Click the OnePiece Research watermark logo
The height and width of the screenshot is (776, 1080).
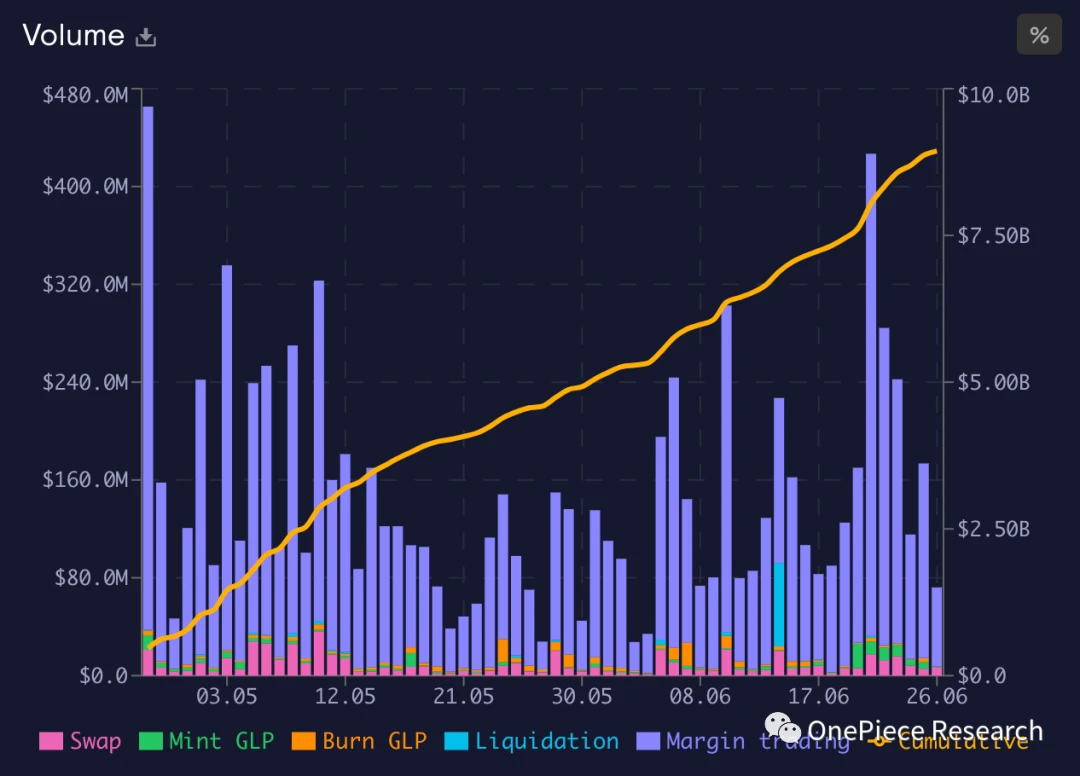click(783, 728)
